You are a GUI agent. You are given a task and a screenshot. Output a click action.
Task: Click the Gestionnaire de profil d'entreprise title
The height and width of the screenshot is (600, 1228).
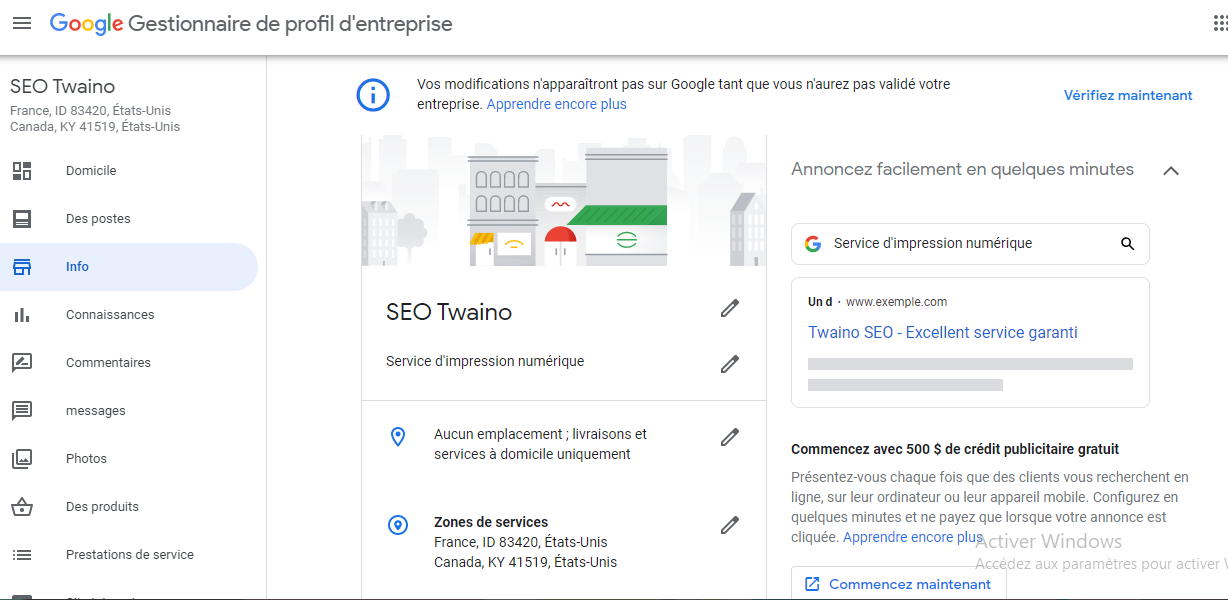[x=291, y=24]
